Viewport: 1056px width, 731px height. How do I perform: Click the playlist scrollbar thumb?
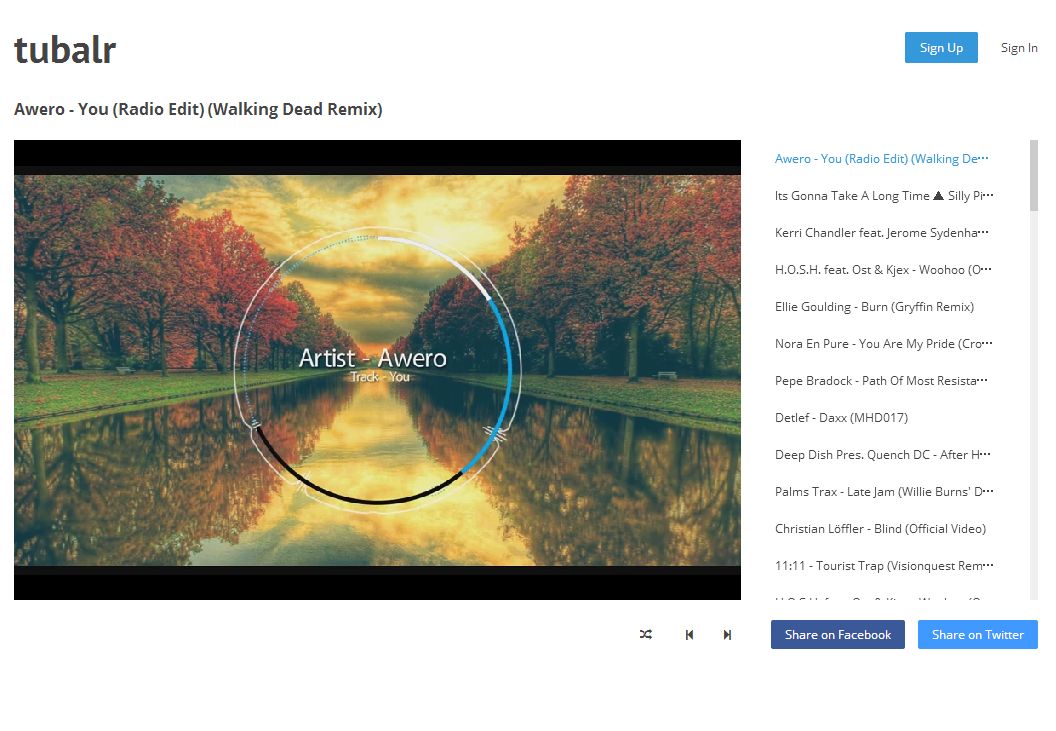[1034, 175]
